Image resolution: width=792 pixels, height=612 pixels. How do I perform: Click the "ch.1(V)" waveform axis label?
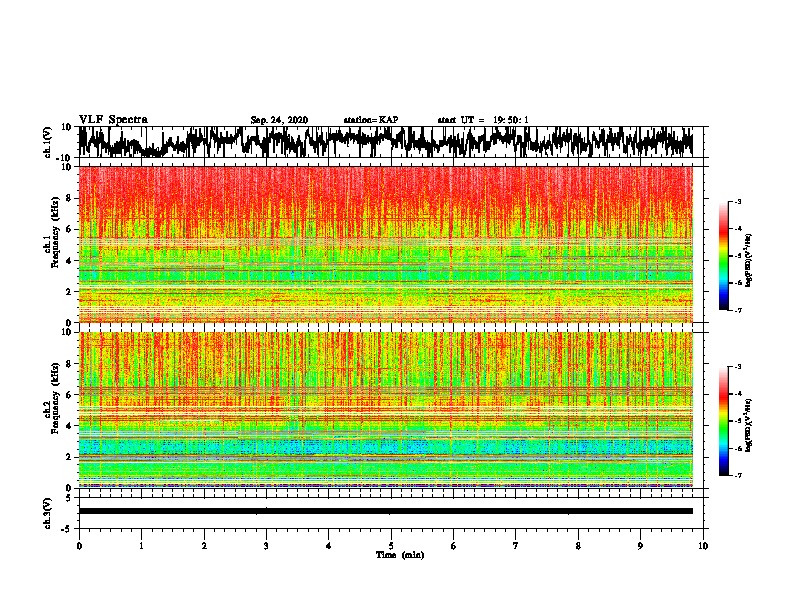pos(48,143)
